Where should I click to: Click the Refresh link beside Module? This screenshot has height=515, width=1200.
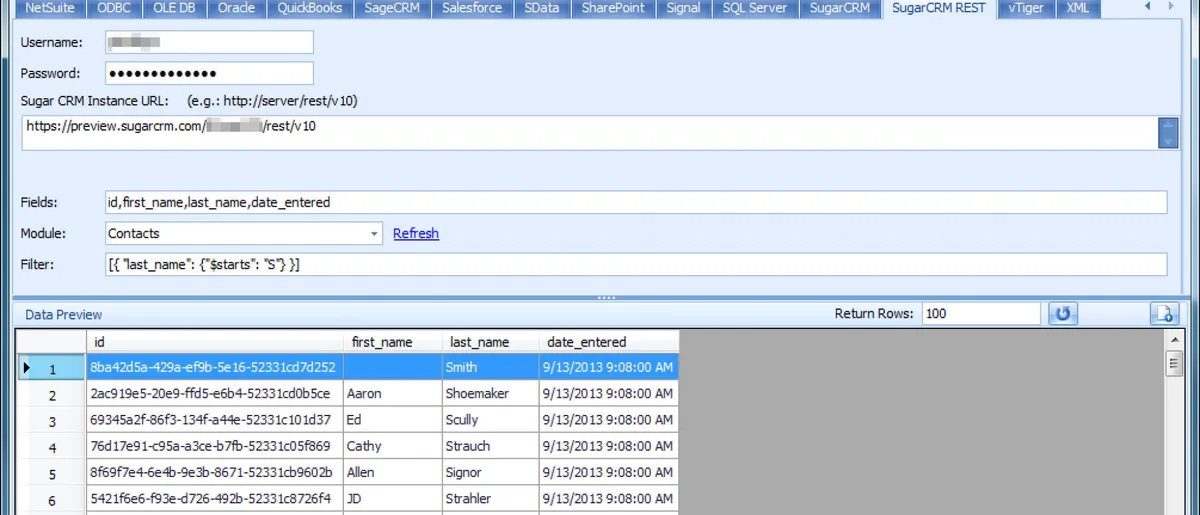pyautogui.click(x=415, y=233)
